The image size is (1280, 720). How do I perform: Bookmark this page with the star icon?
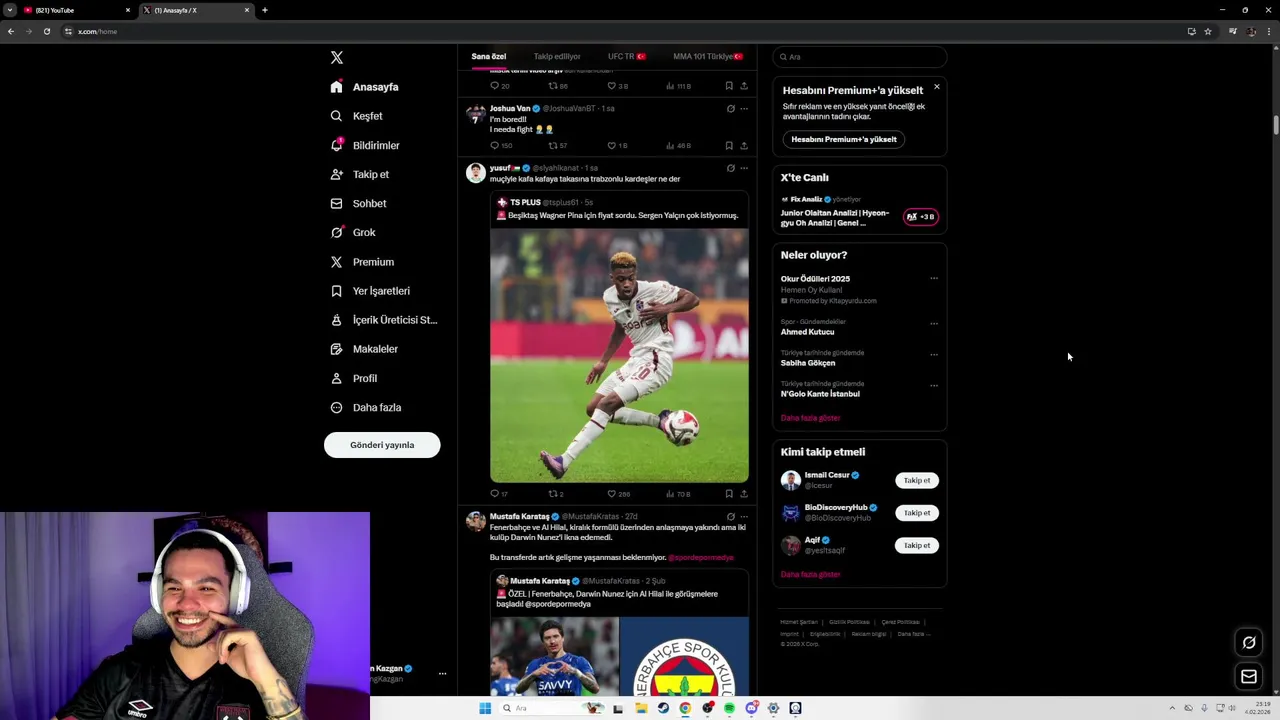point(1208,31)
